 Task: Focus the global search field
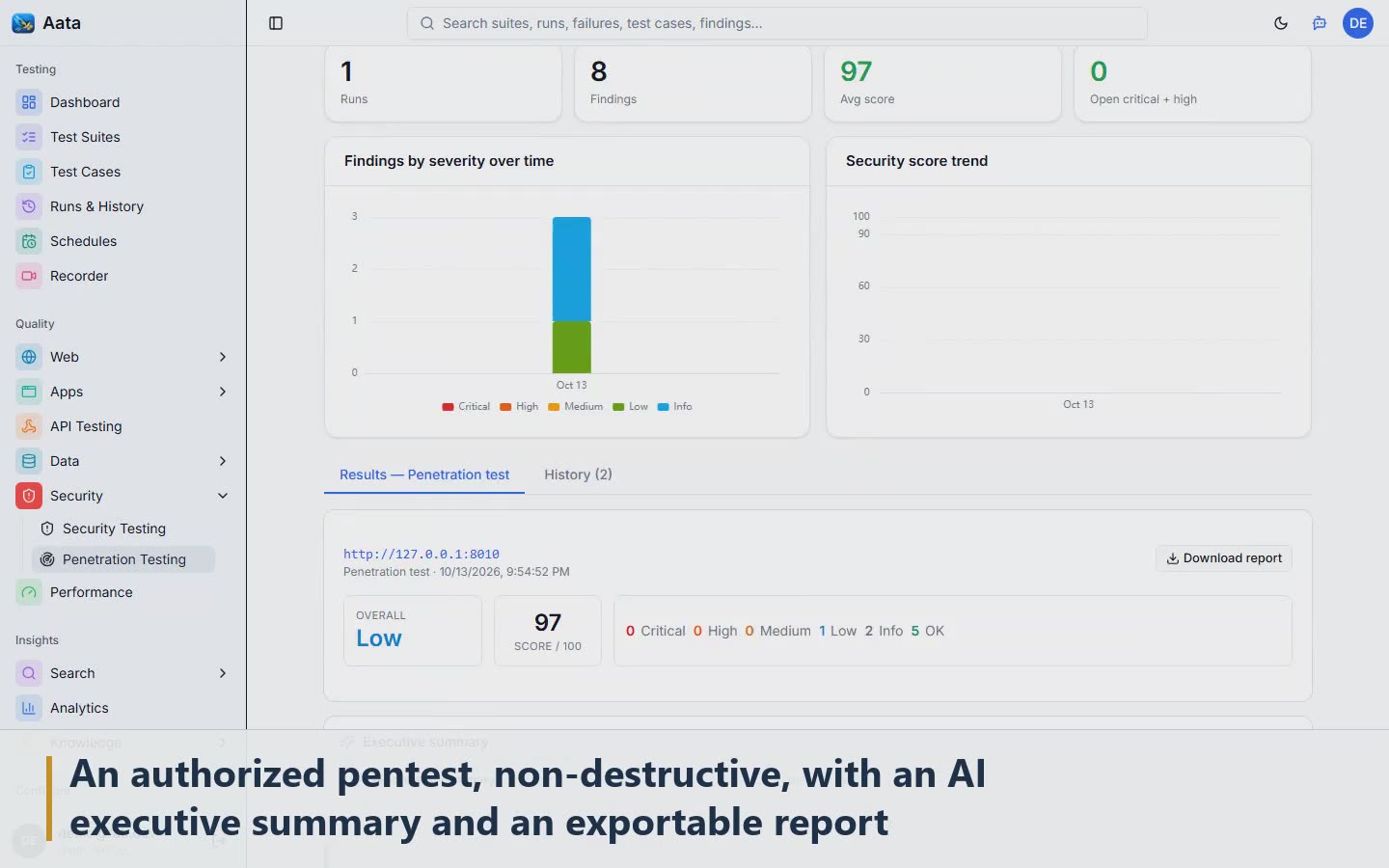click(x=777, y=23)
